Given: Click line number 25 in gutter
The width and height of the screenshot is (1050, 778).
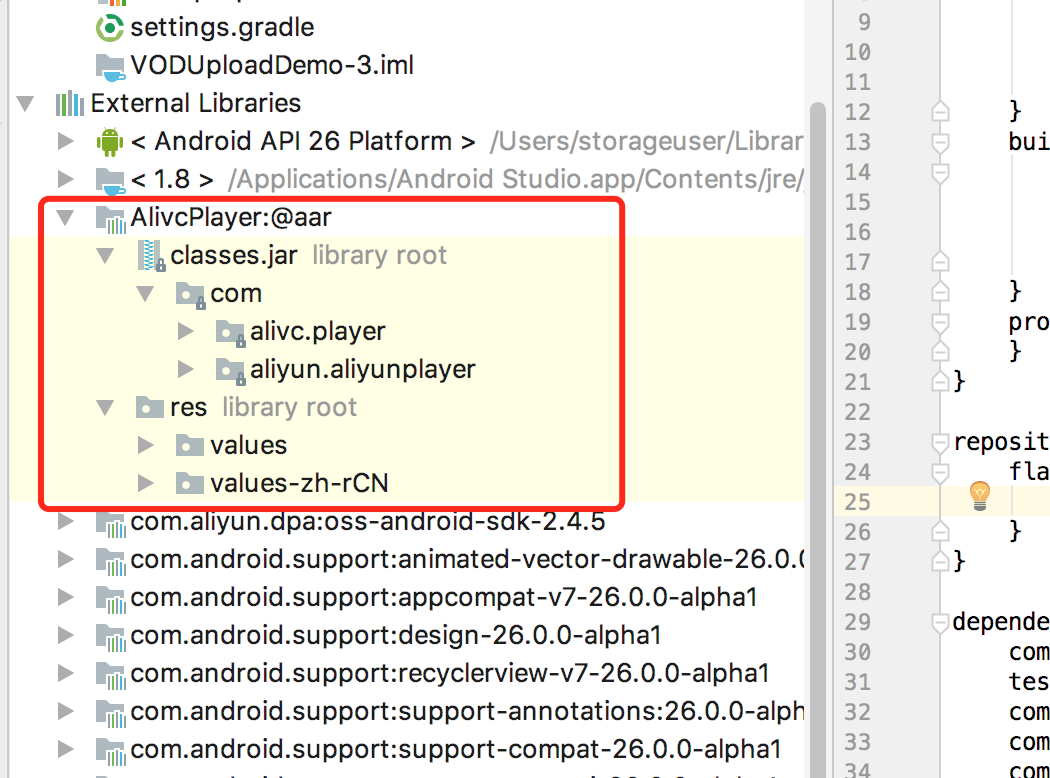Looking at the screenshot, I should (858, 502).
